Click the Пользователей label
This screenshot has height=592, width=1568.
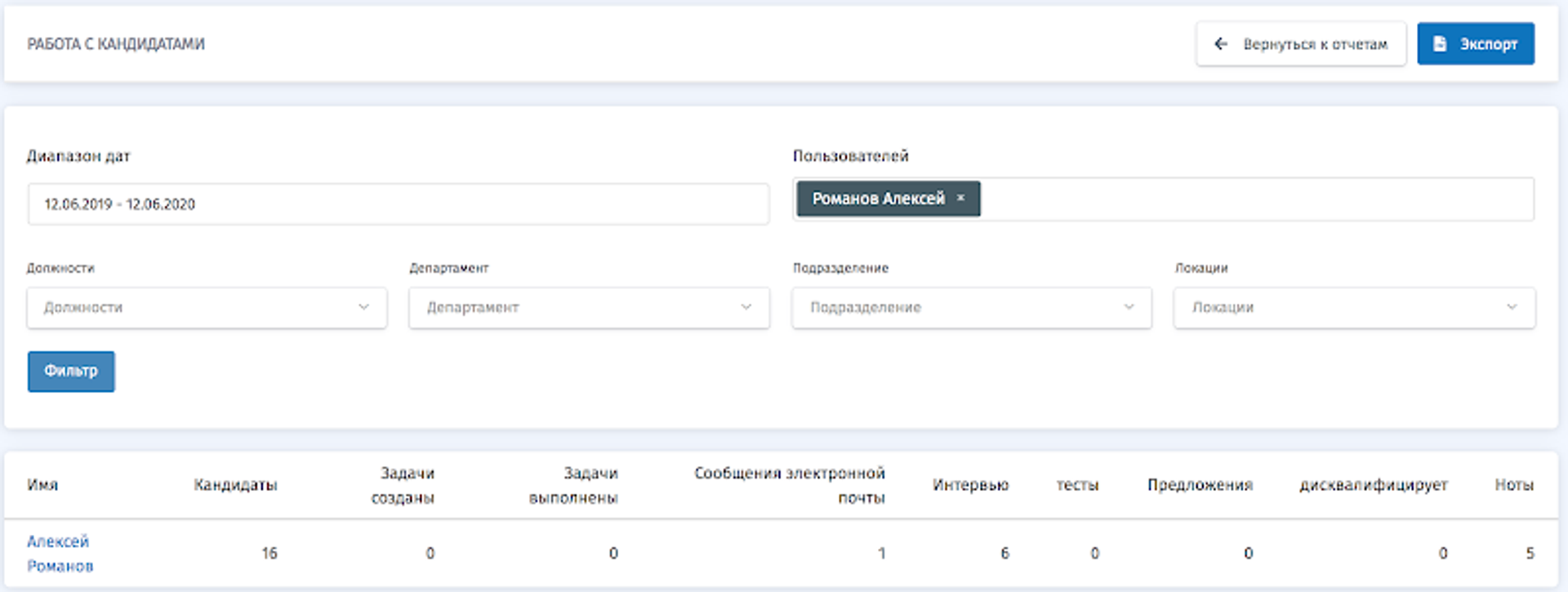click(x=850, y=156)
